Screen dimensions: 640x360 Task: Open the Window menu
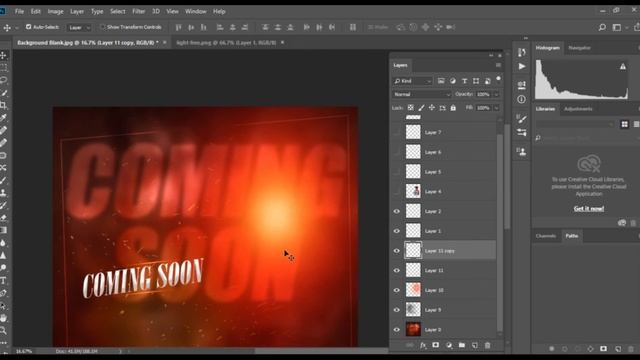(196, 11)
